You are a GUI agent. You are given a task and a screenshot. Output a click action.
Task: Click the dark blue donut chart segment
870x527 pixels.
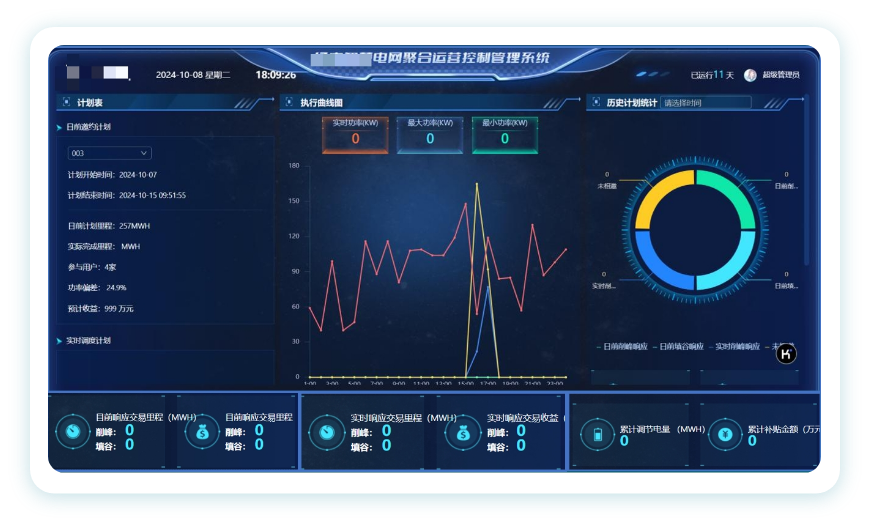tap(657, 268)
